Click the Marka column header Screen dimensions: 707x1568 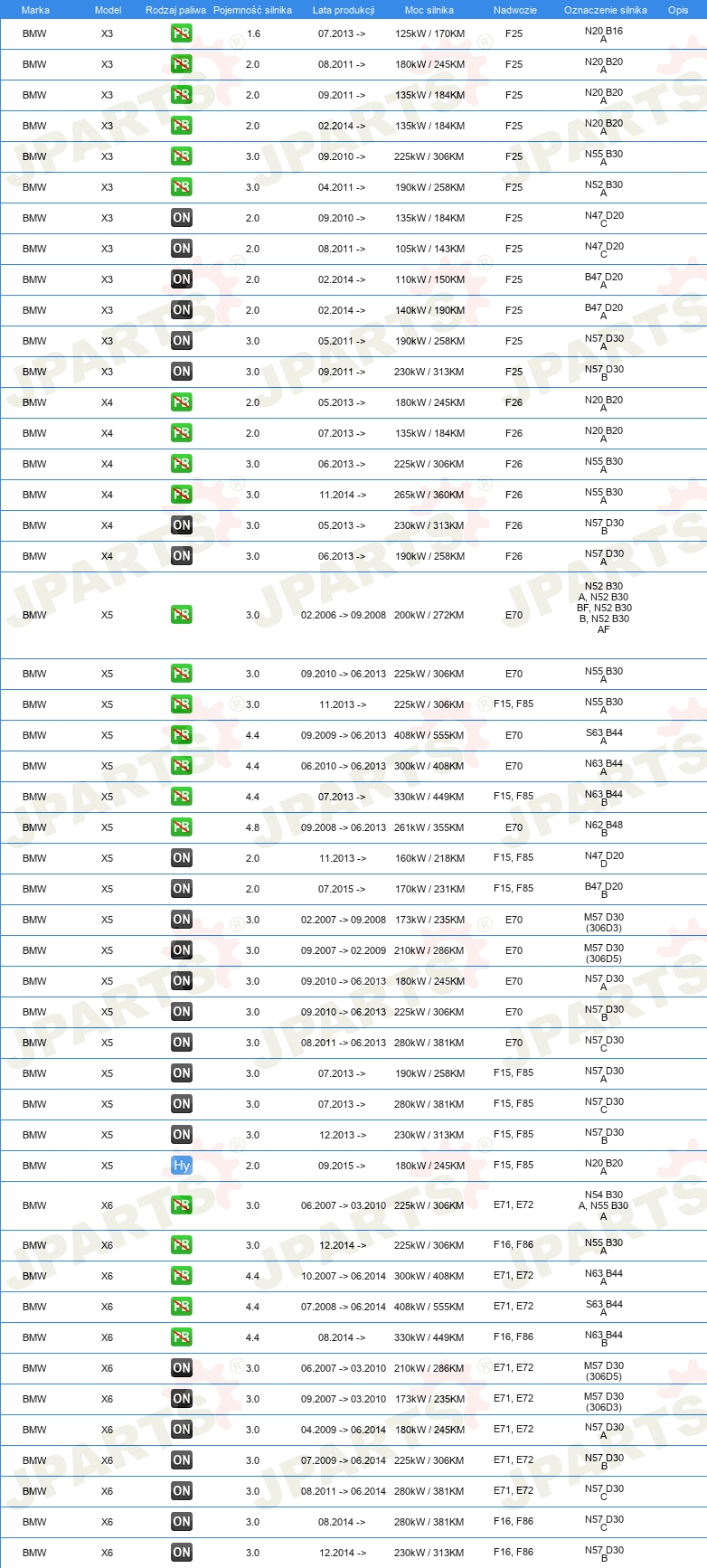35,10
